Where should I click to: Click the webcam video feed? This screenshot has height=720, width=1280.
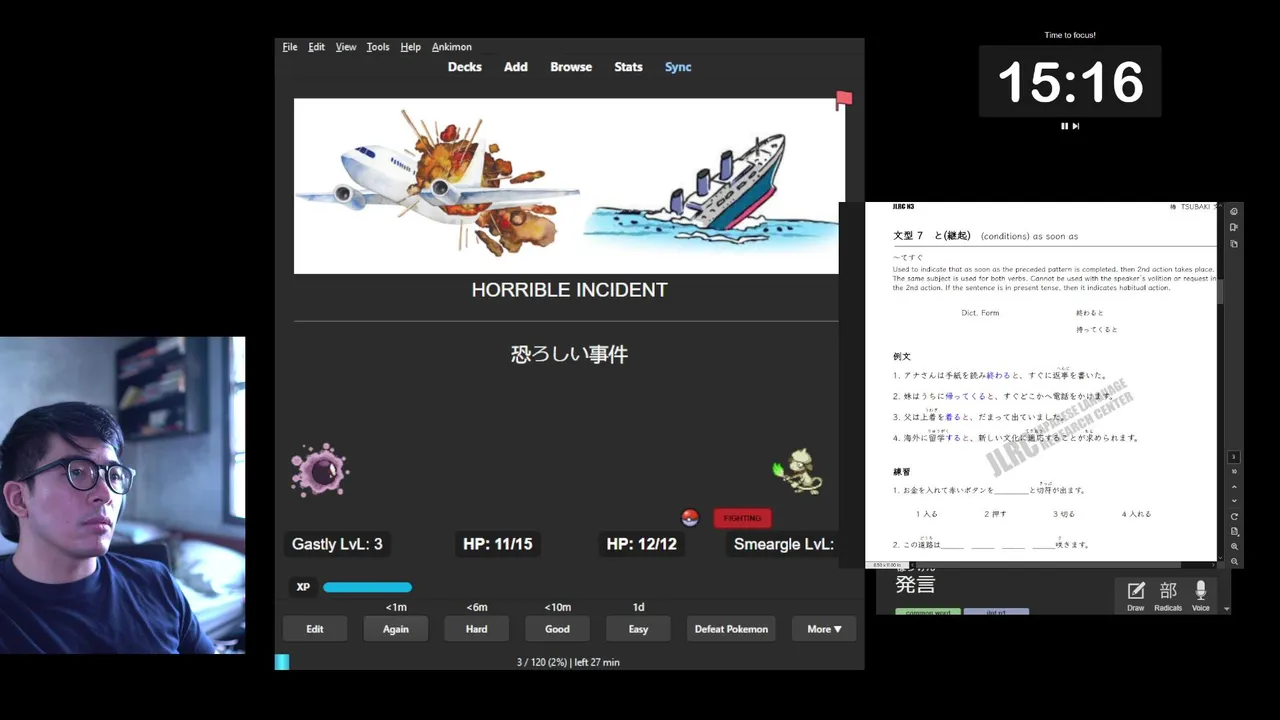(122, 495)
